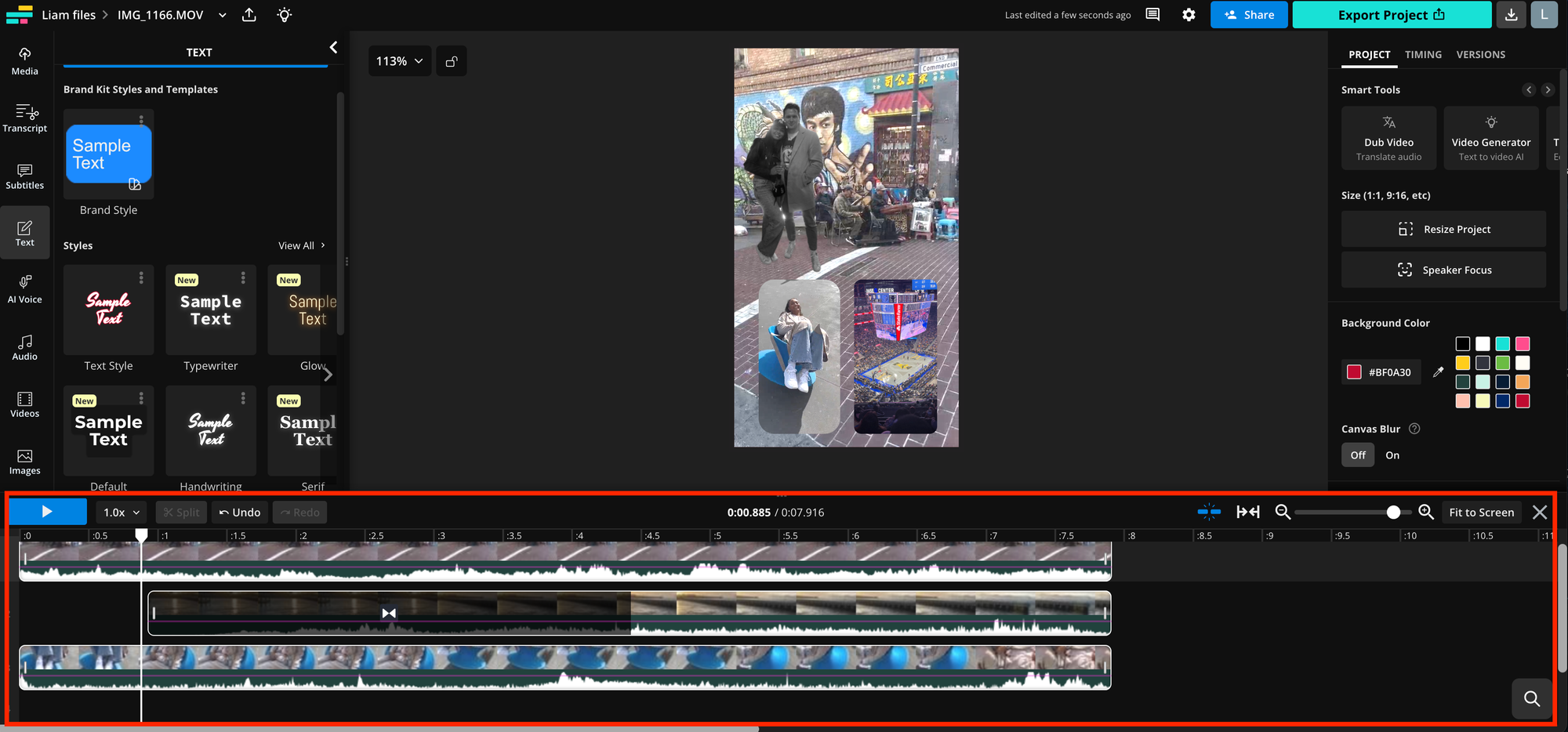Click Resize Project button
The image size is (1568, 732).
pos(1443,229)
